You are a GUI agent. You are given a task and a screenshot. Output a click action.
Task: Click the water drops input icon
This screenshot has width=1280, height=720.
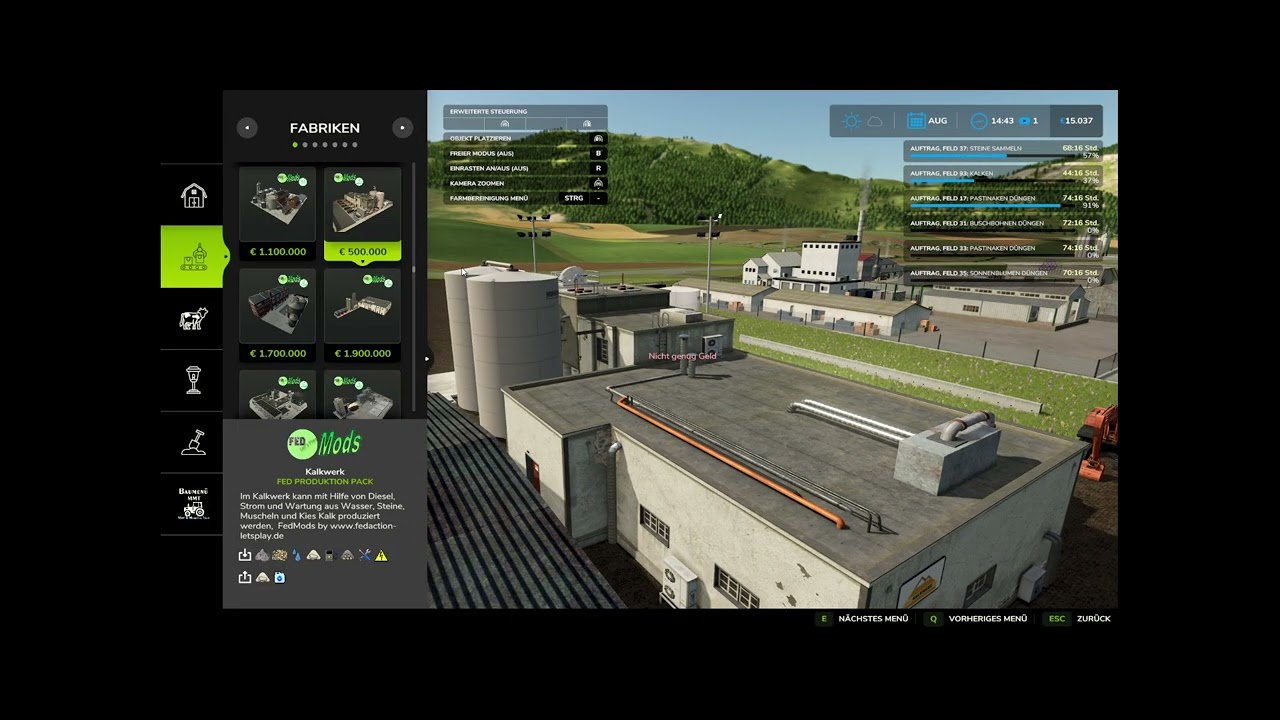coord(296,555)
